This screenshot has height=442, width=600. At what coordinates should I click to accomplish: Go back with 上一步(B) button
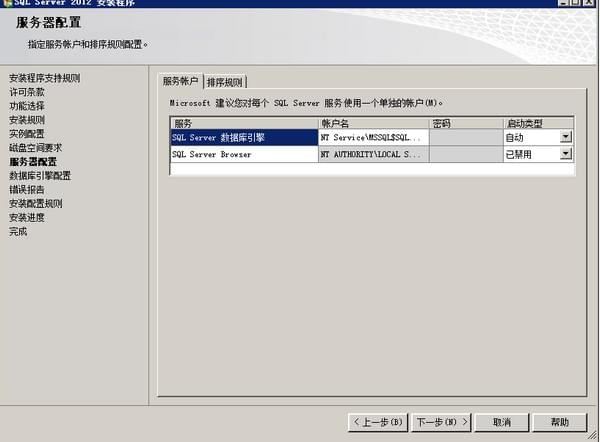tap(378, 422)
